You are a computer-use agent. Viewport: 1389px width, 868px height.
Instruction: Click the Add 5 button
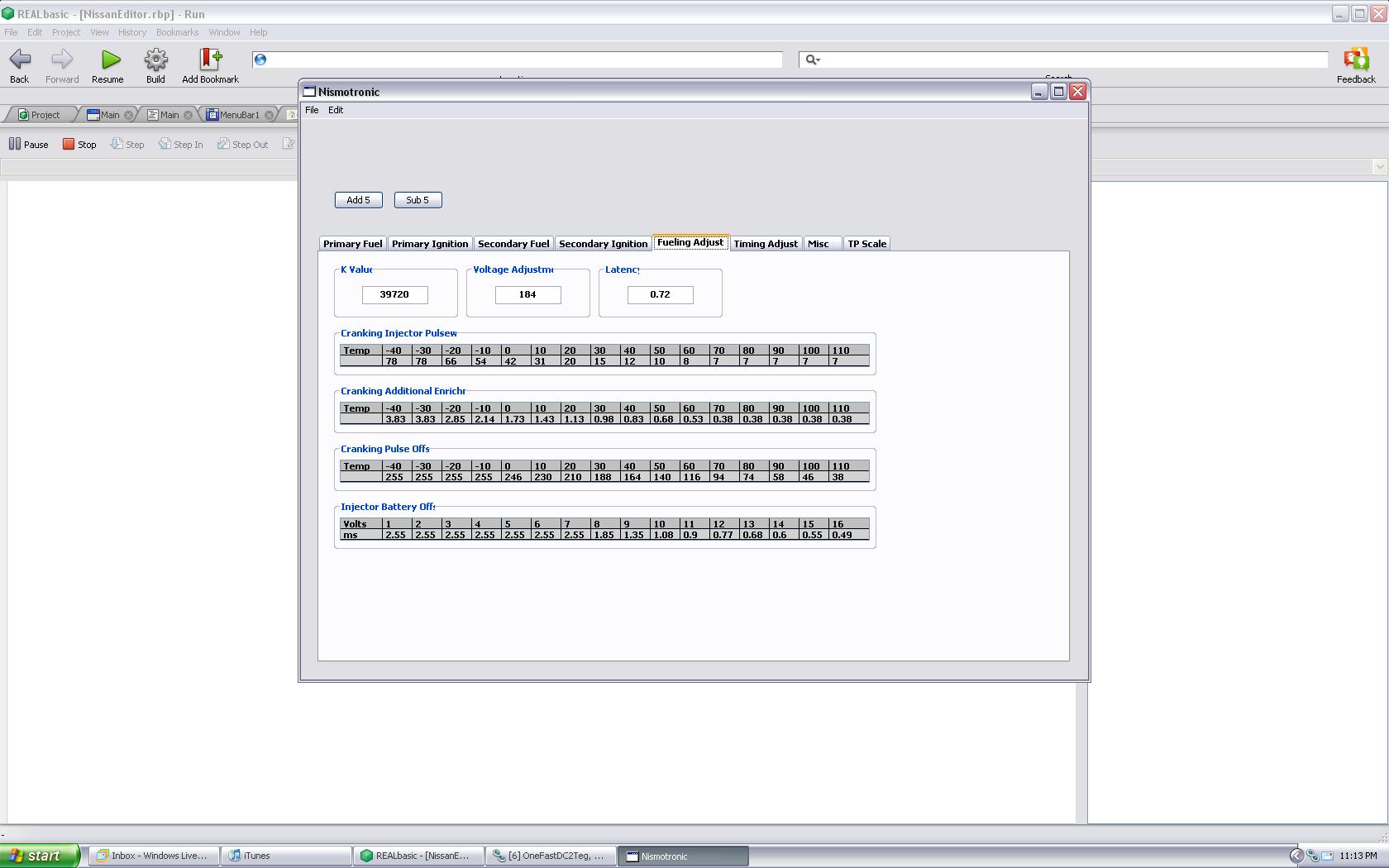(x=359, y=200)
